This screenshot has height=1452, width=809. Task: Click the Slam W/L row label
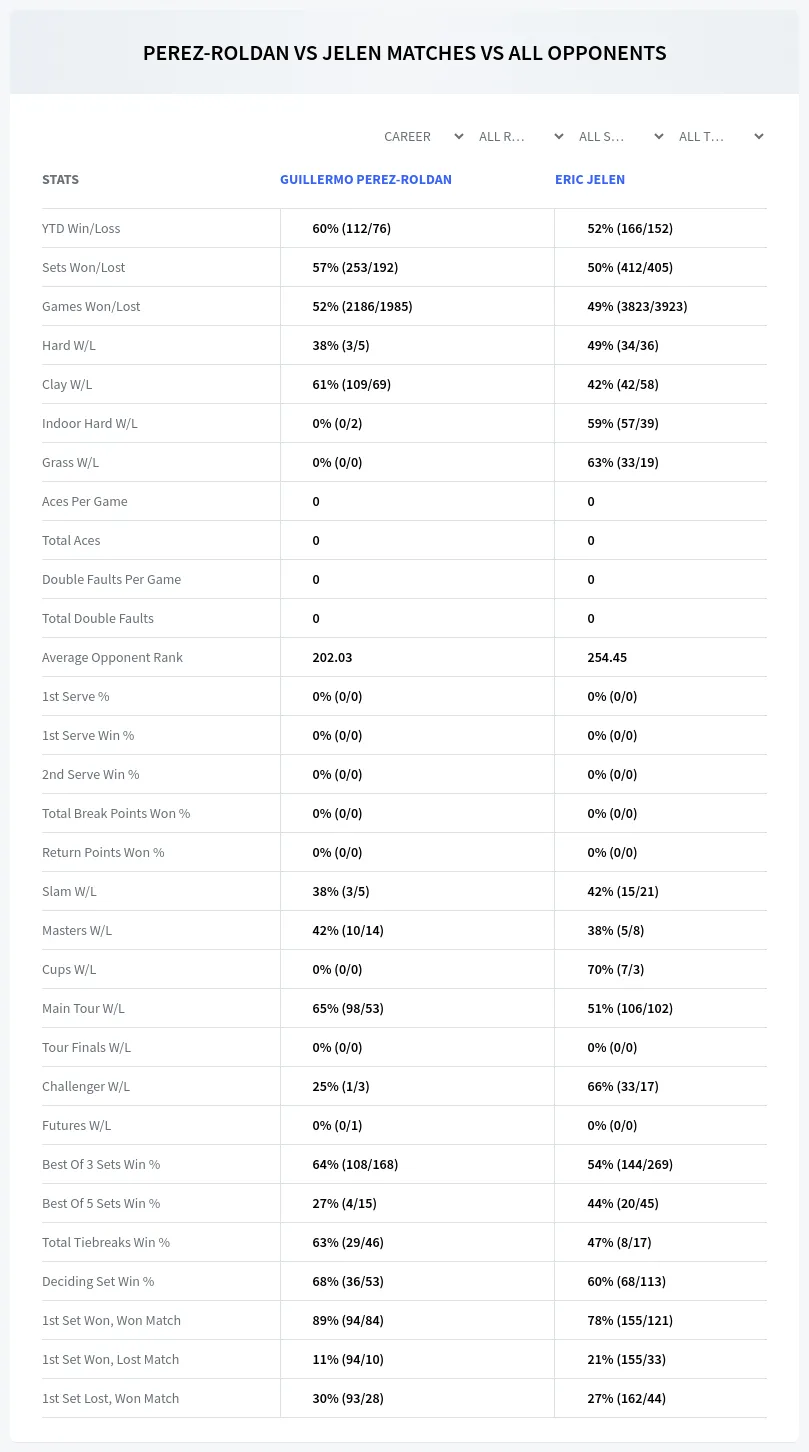(x=69, y=891)
